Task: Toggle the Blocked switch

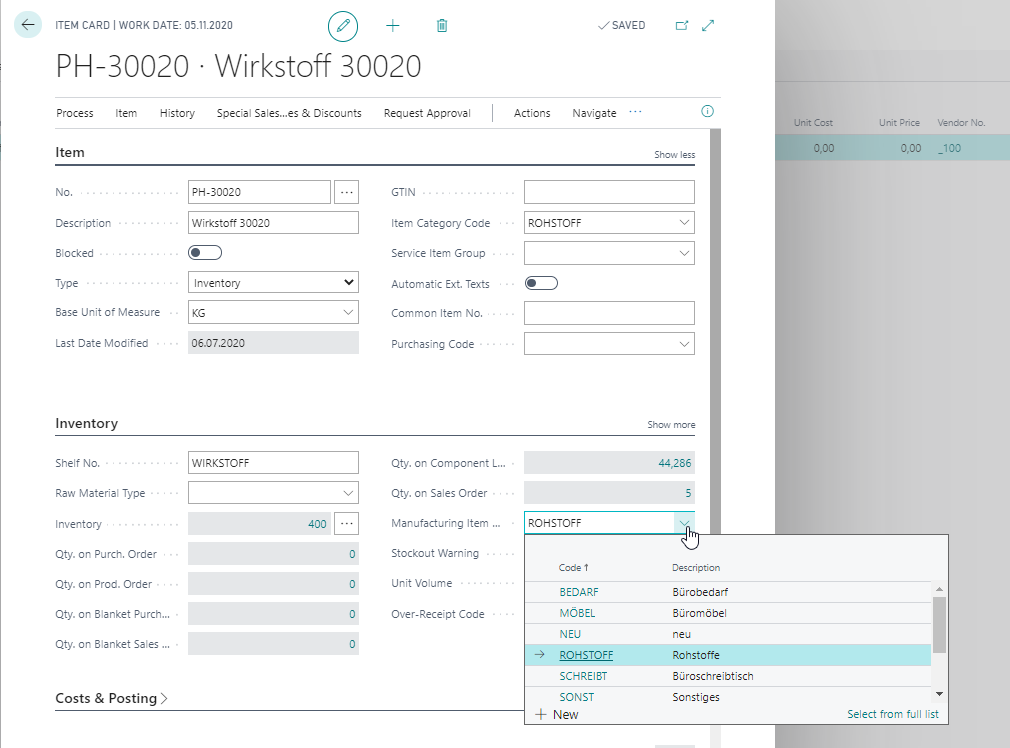Action: tap(205, 253)
